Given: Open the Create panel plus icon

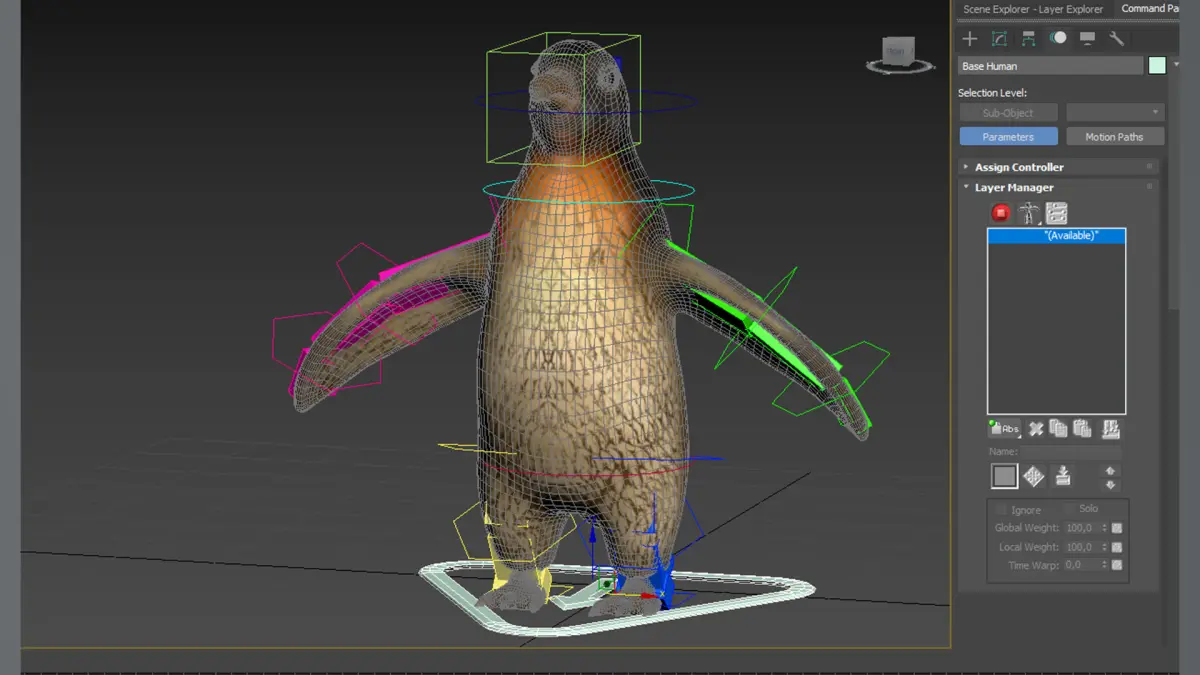Looking at the screenshot, I should point(970,39).
